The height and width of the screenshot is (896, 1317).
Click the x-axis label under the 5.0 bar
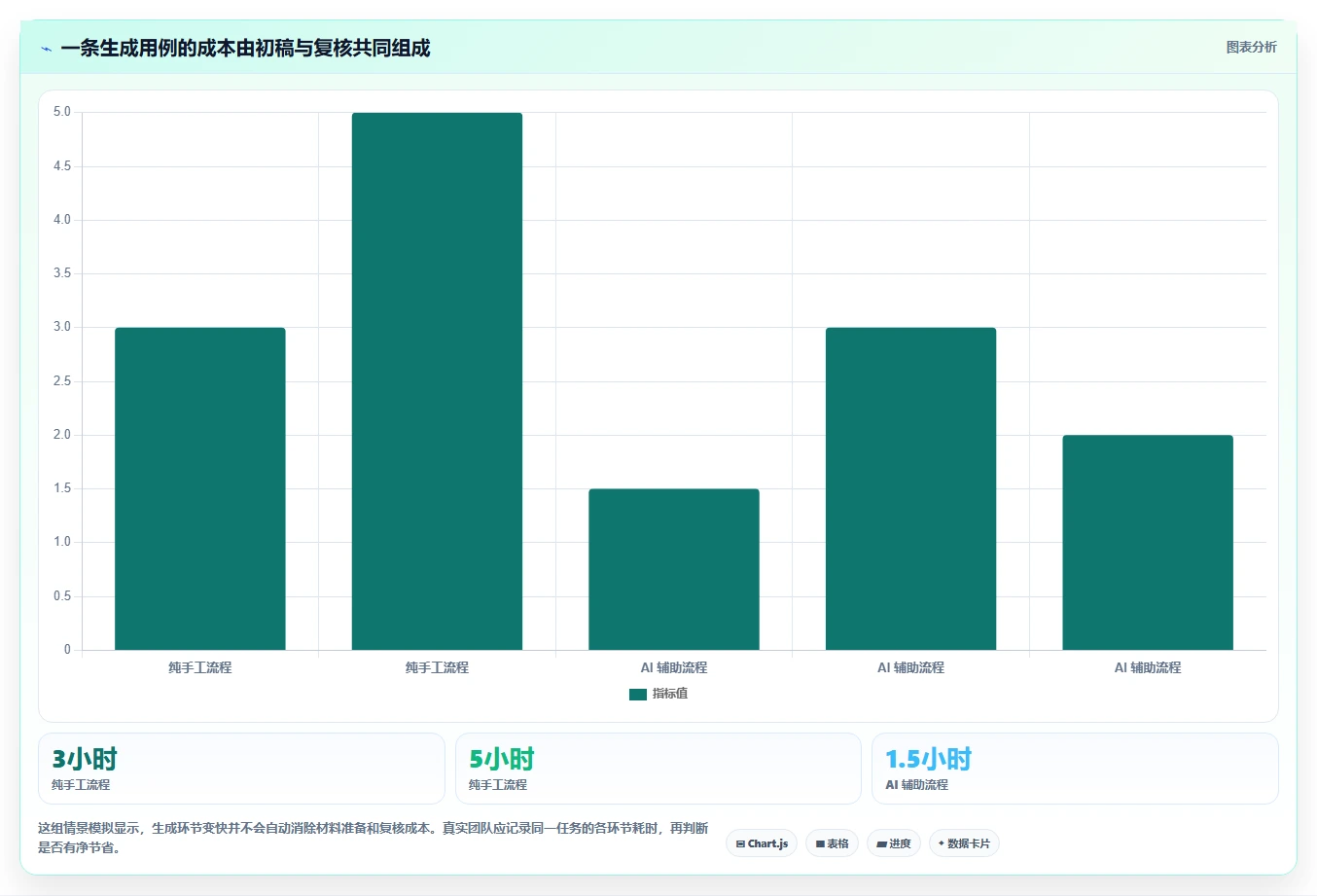tap(437, 667)
